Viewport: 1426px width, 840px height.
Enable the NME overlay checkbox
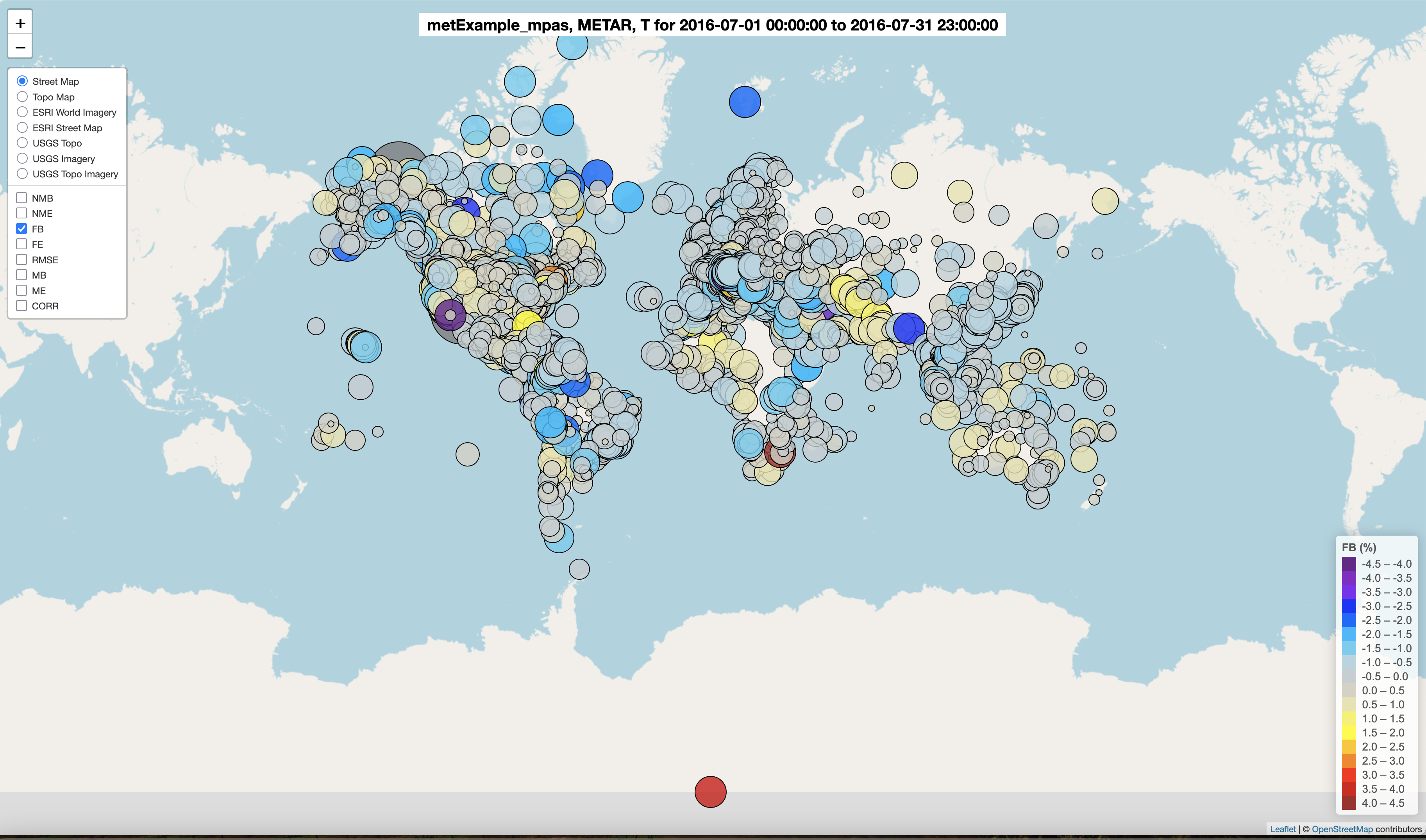[21, 213]
